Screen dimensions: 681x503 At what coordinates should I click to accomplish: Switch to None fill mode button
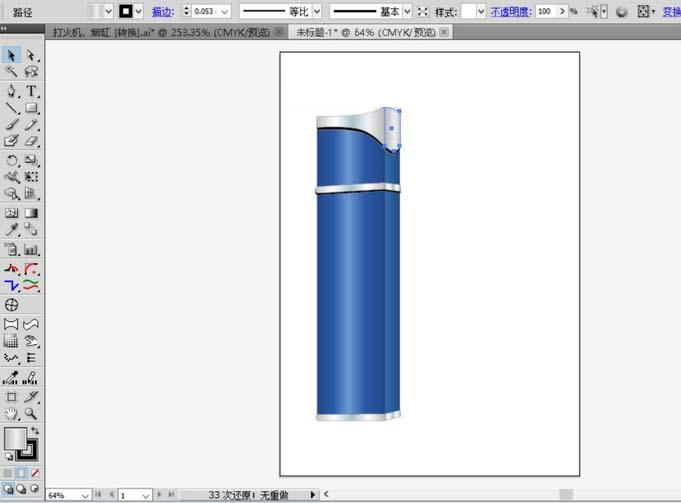tap(36, 472)
